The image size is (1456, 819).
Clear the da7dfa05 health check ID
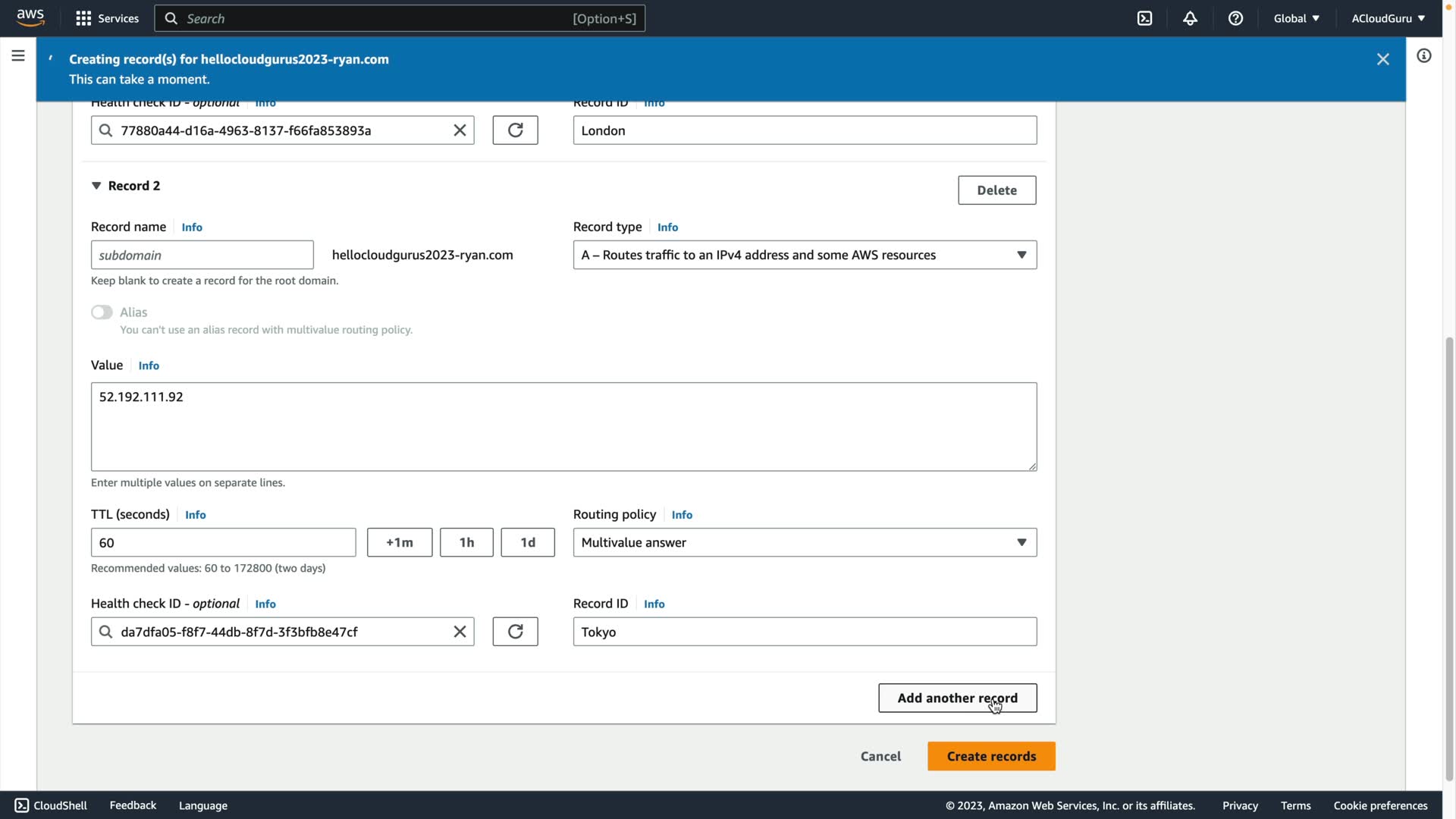pos(460,632)
